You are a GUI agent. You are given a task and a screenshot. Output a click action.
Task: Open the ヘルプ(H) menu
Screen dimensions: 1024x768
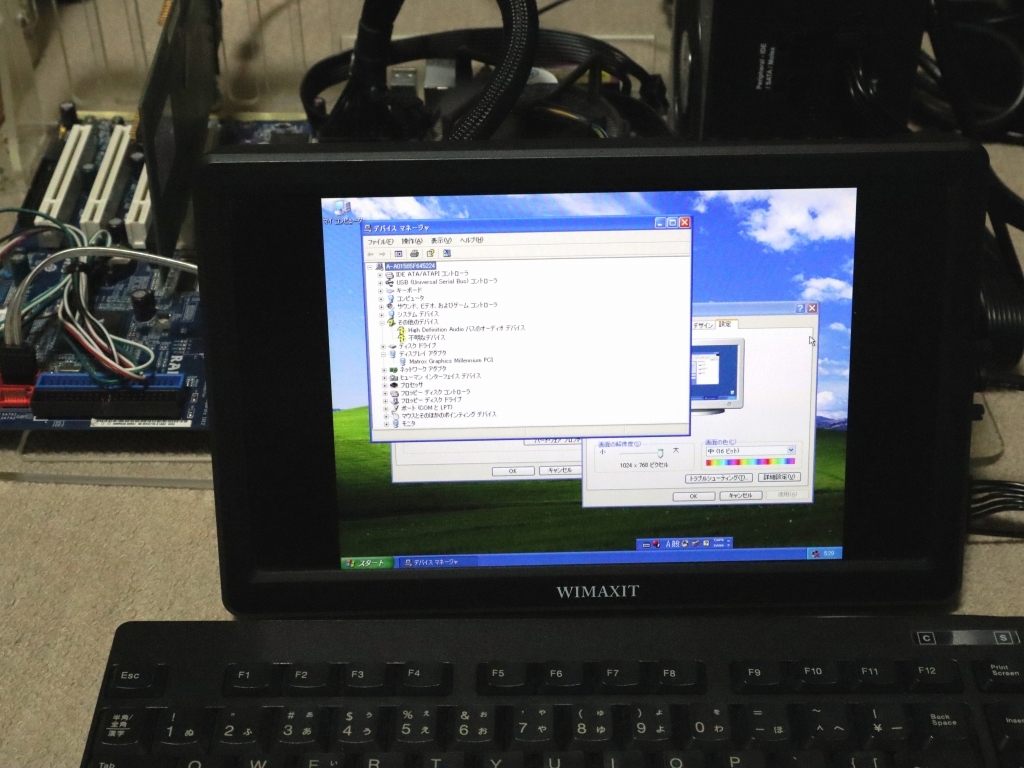(471, 240)
